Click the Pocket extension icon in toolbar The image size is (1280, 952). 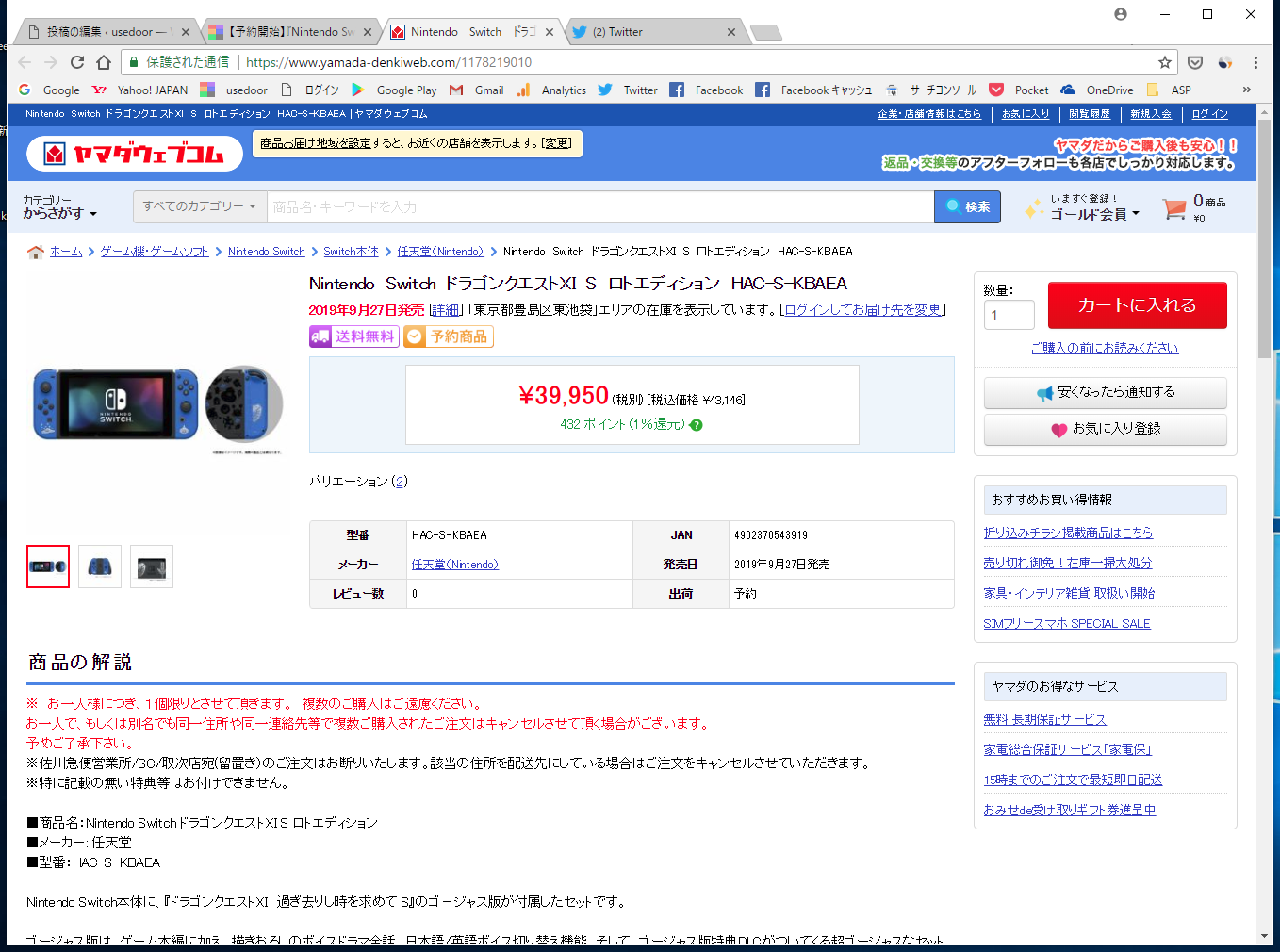coord(1195,62)
